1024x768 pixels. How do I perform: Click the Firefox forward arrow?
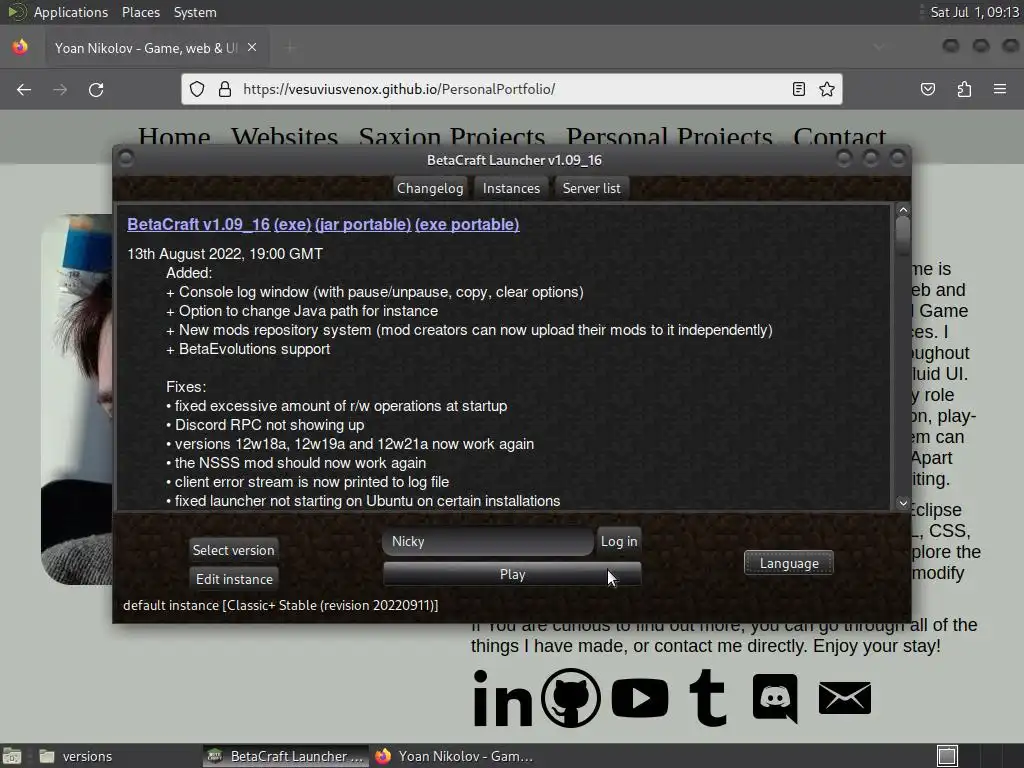click(60, 89)
